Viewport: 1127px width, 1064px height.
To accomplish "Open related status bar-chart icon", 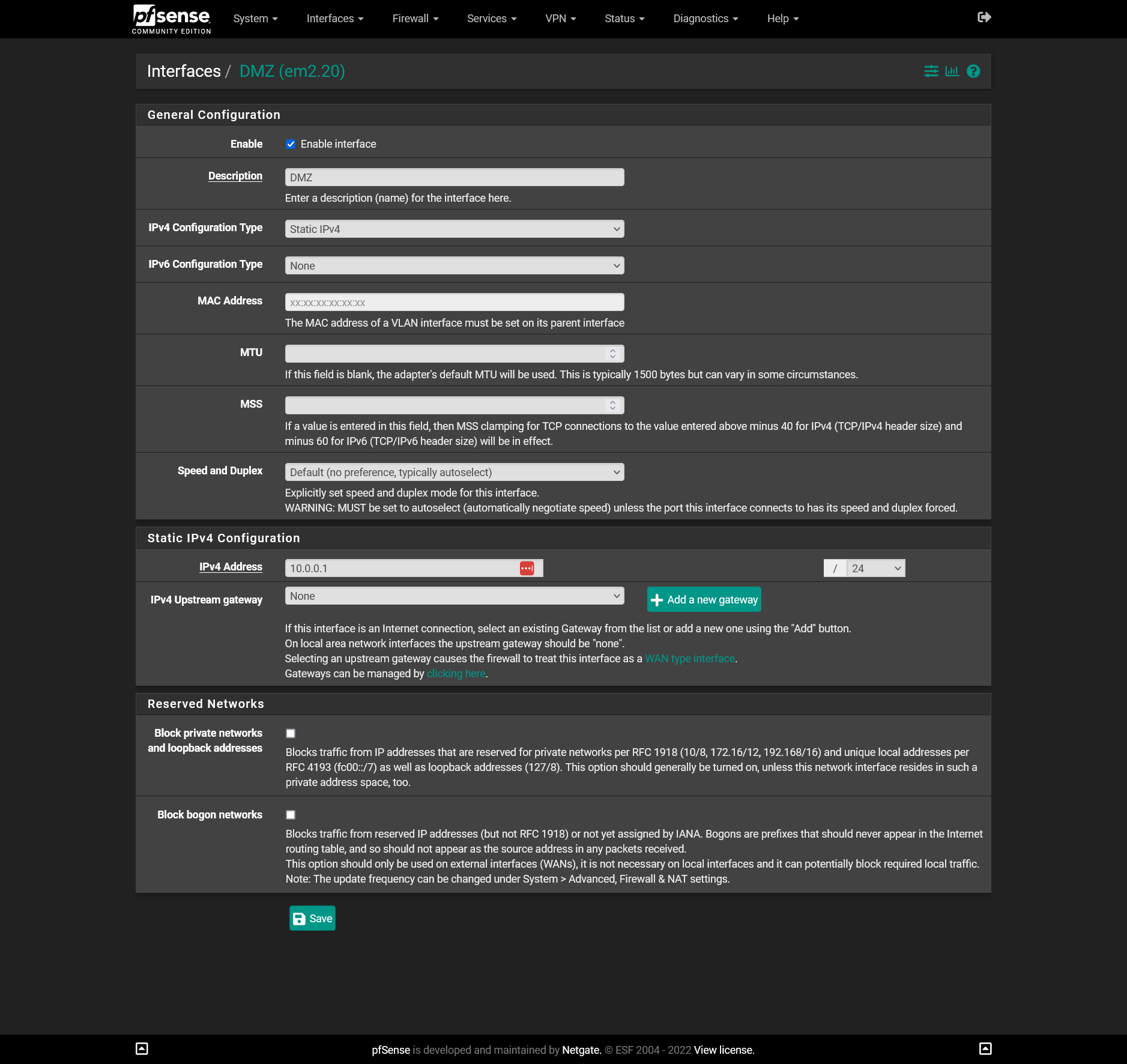I will pyautogui.click(x=952, y=71).
